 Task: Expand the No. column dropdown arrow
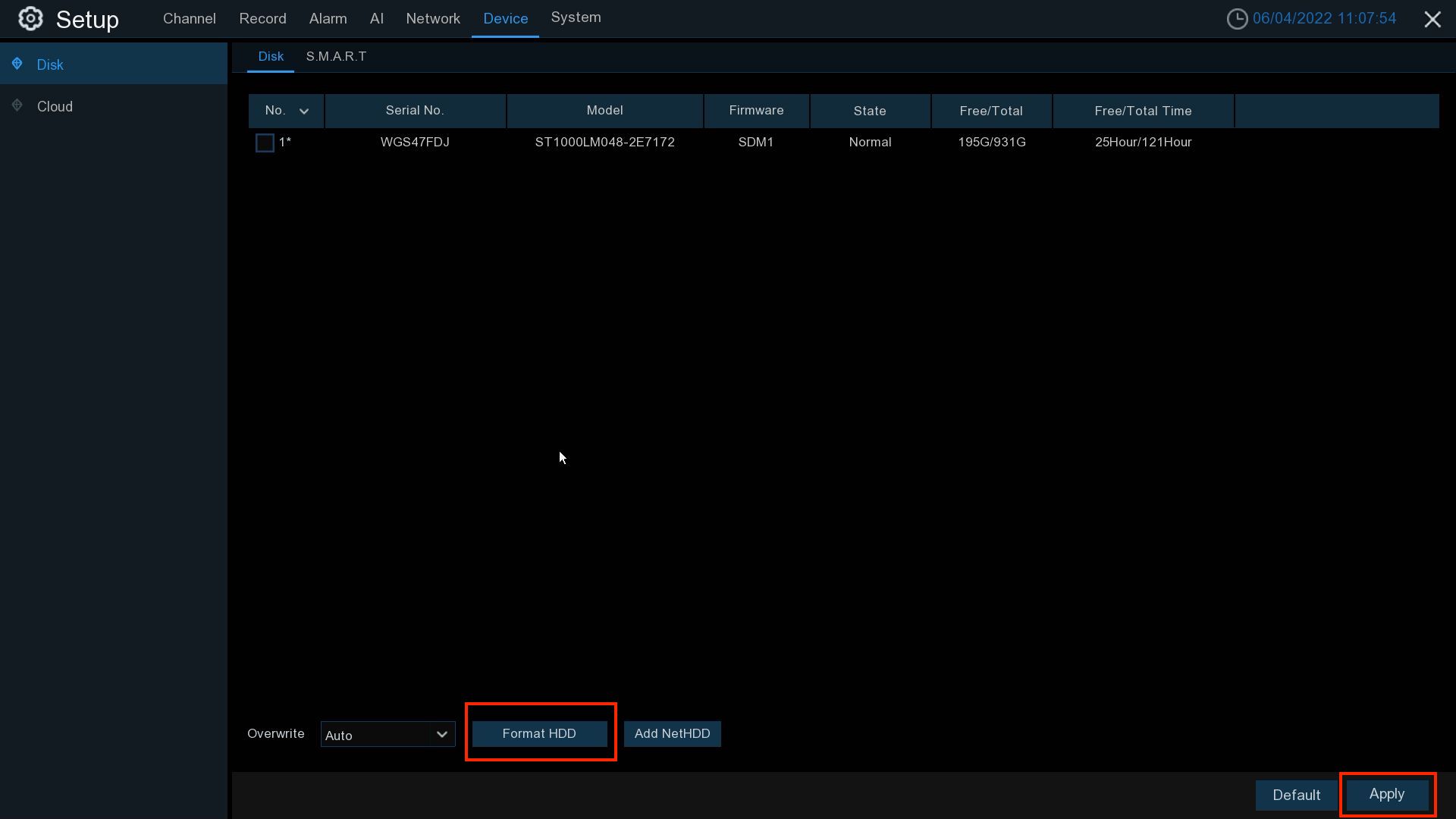304,111
